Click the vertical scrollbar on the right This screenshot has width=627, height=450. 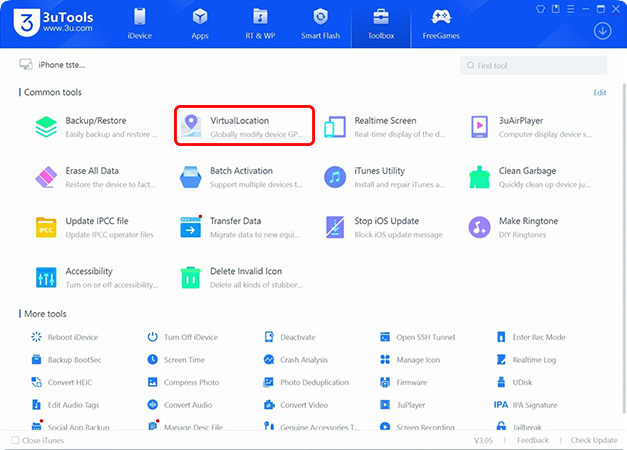[x=624, y=248]
